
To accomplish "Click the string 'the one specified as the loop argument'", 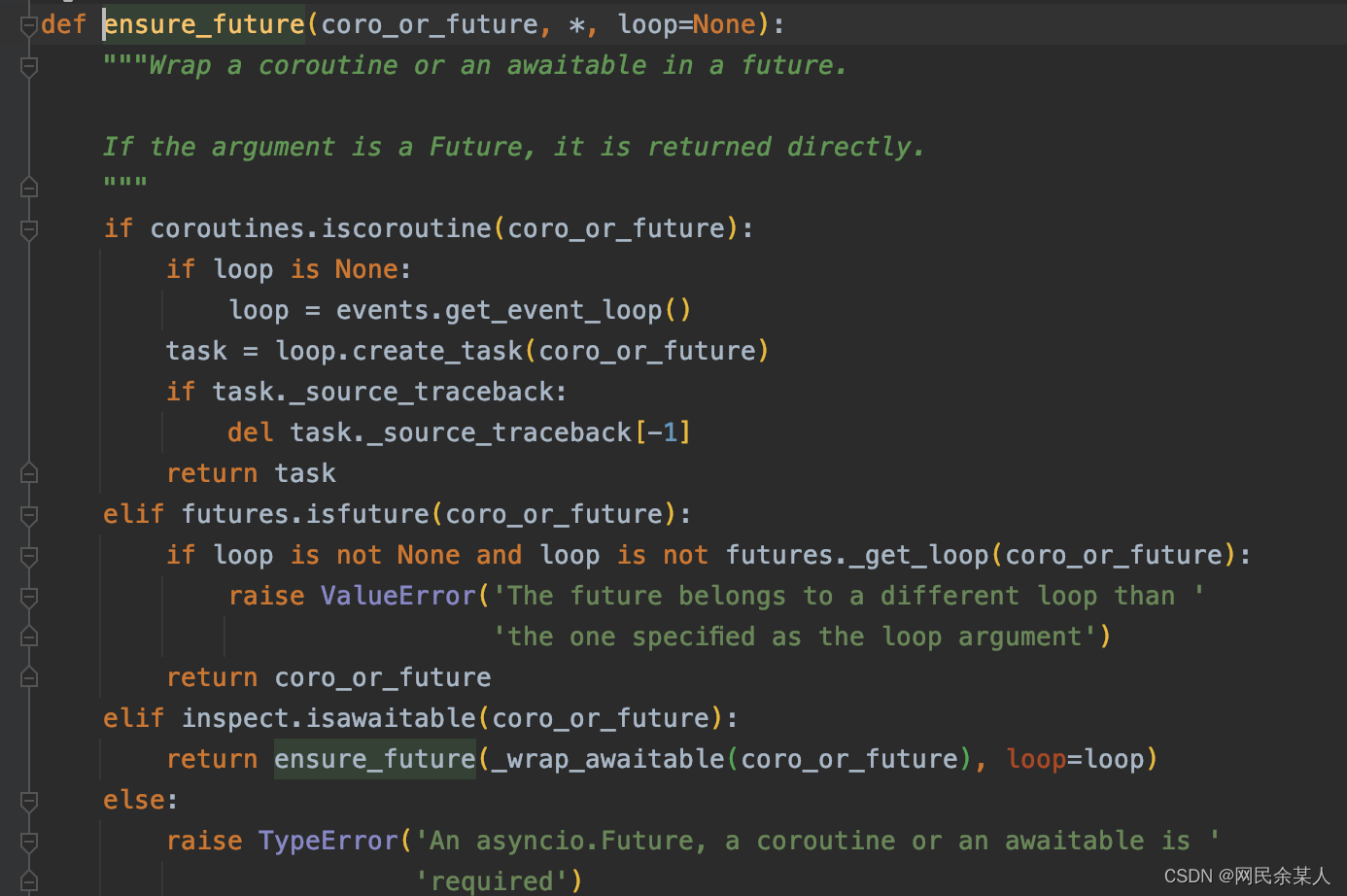I will (x=796, y=637).
